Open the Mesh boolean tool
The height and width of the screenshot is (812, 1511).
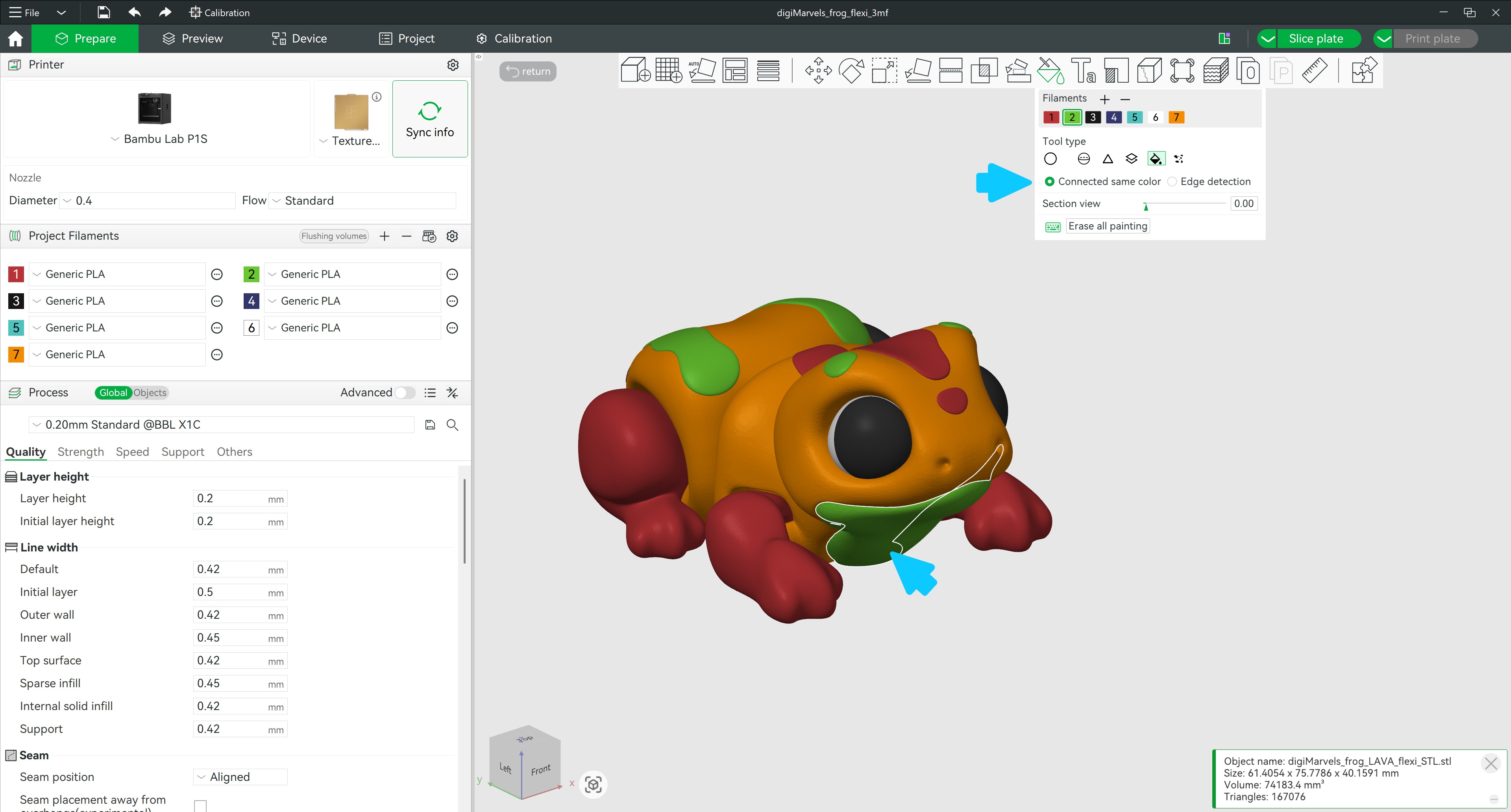tap(984, 70)
